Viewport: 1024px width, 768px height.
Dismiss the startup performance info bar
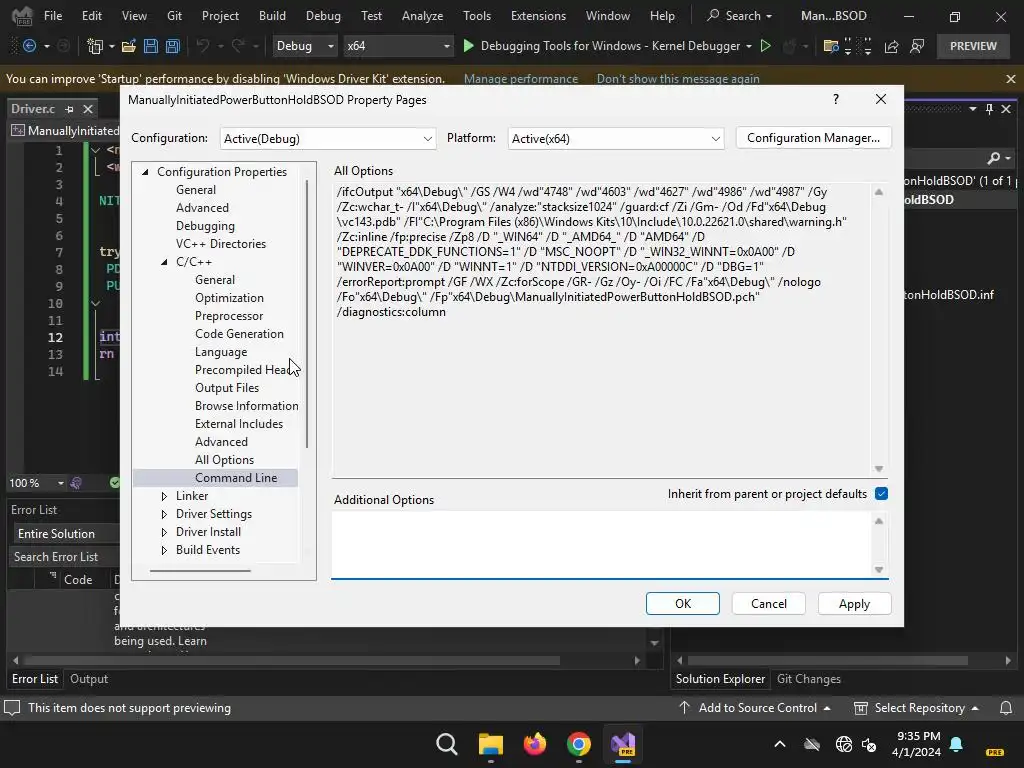pyautogui.click(x=1011, y=79)
